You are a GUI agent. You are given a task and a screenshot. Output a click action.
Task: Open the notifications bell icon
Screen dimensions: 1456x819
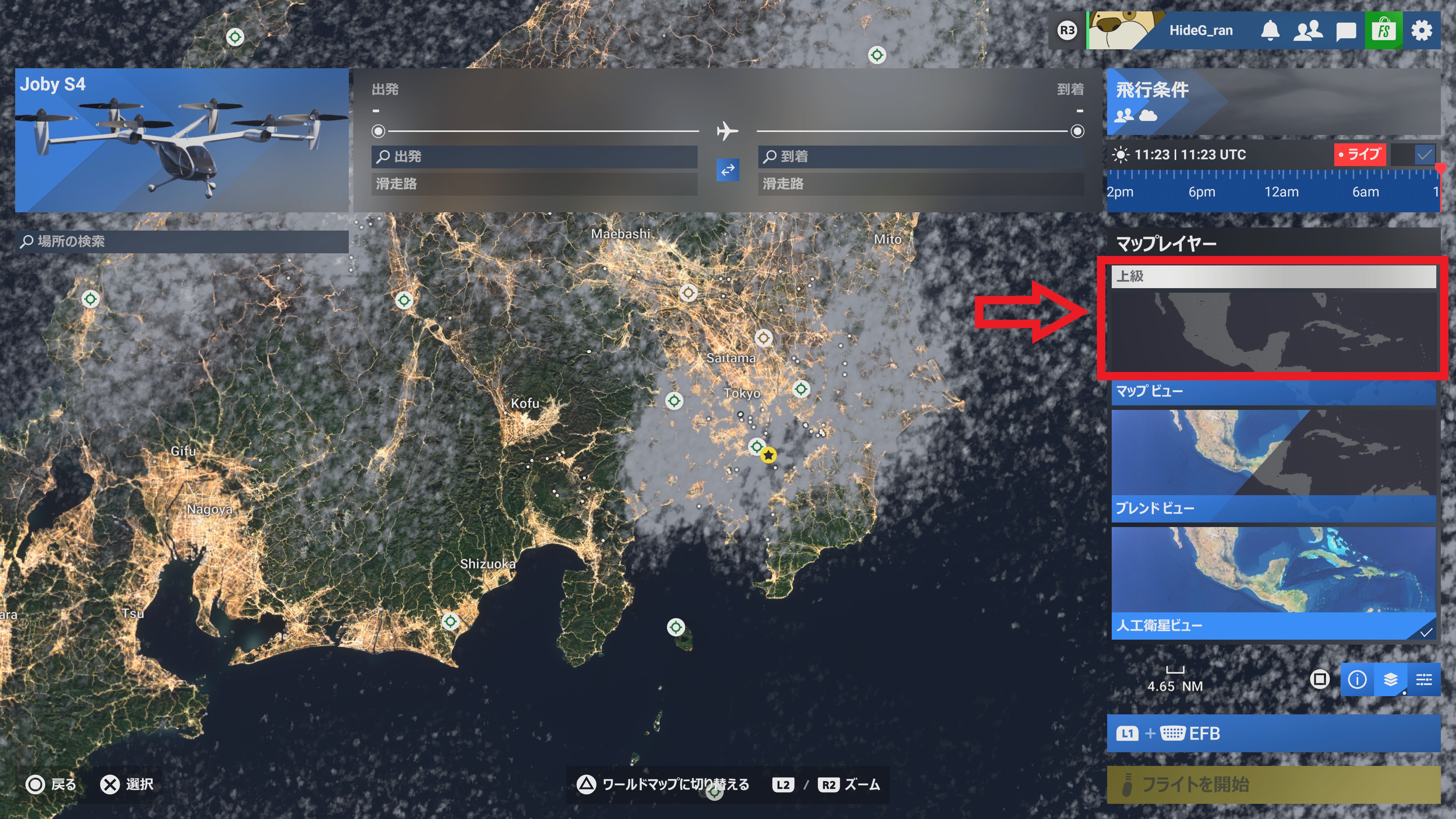(1270, 30)
